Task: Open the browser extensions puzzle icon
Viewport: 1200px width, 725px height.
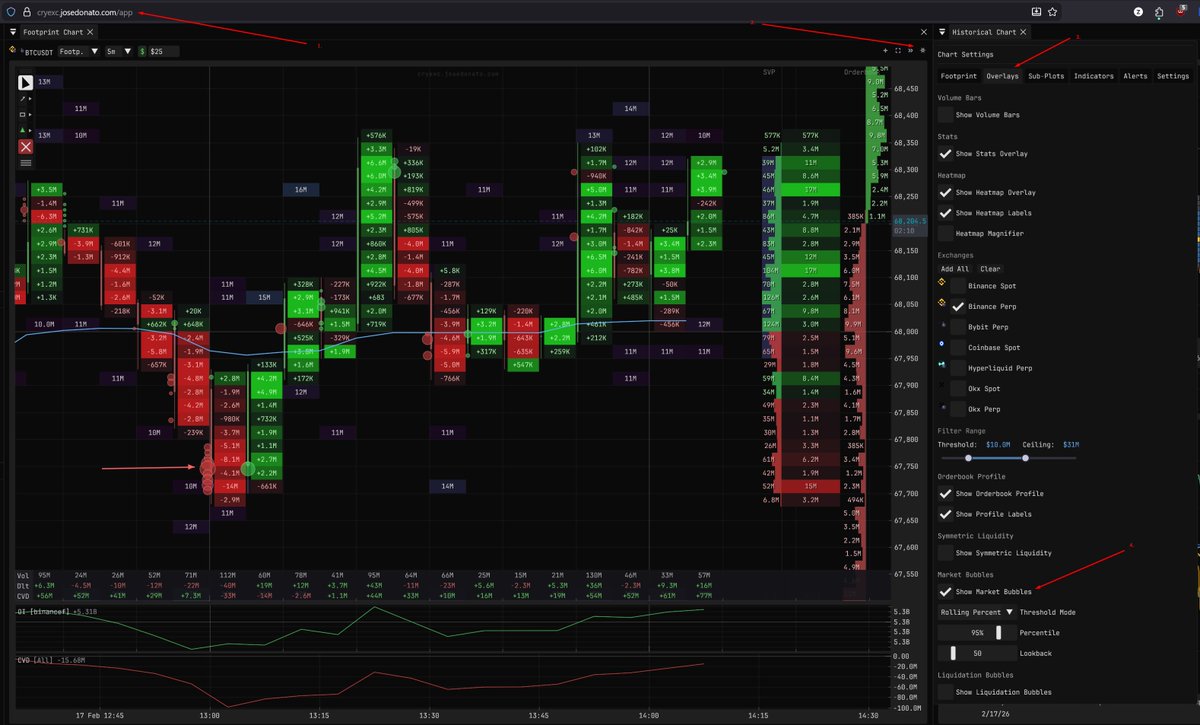Action: [1158, 12]
